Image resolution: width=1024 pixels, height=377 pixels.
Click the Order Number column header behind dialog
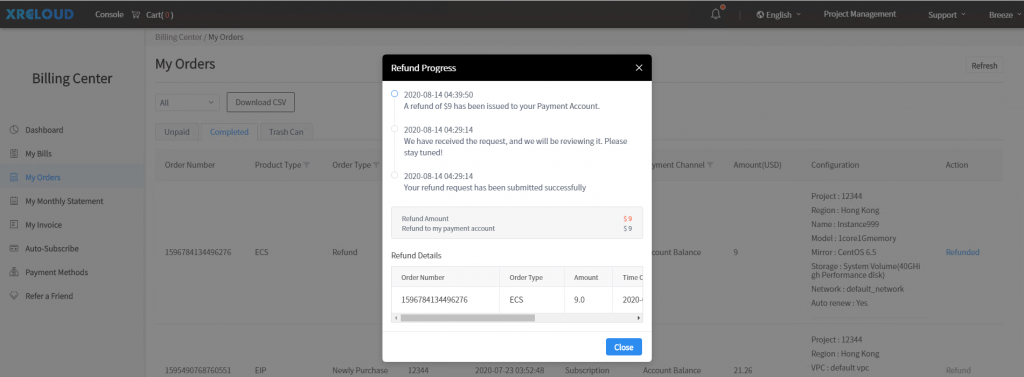(x=189, y=165)
